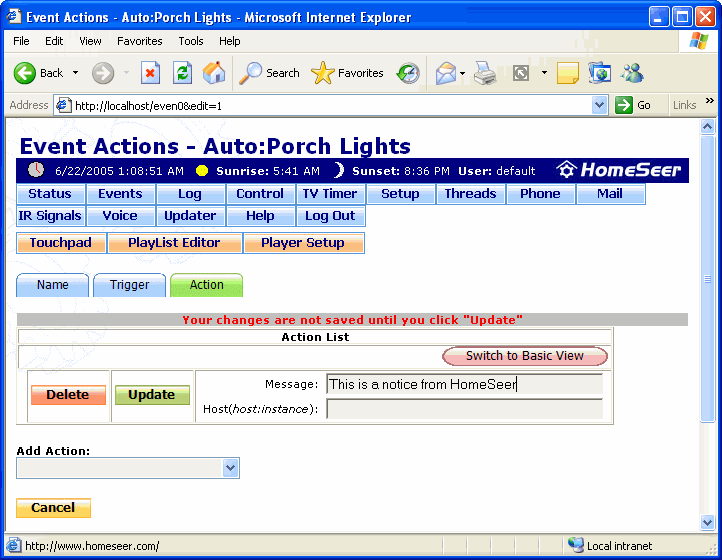The width and height of the screenshot is (722, 560).
Task: Switch to the Name tab
Action: (52, 285)
